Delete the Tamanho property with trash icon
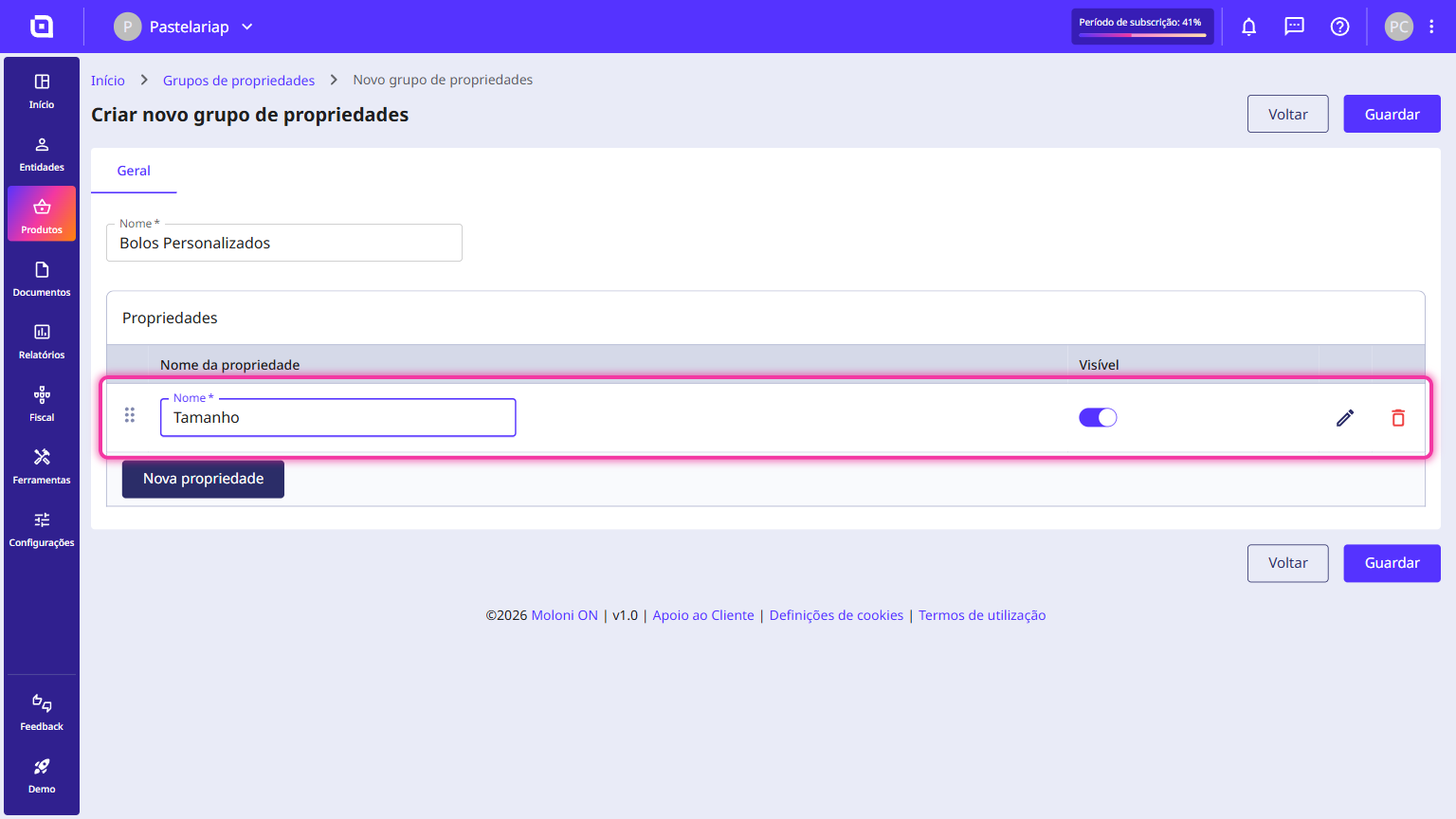Screen dimensions: 1456x819 click(1398, 418)
